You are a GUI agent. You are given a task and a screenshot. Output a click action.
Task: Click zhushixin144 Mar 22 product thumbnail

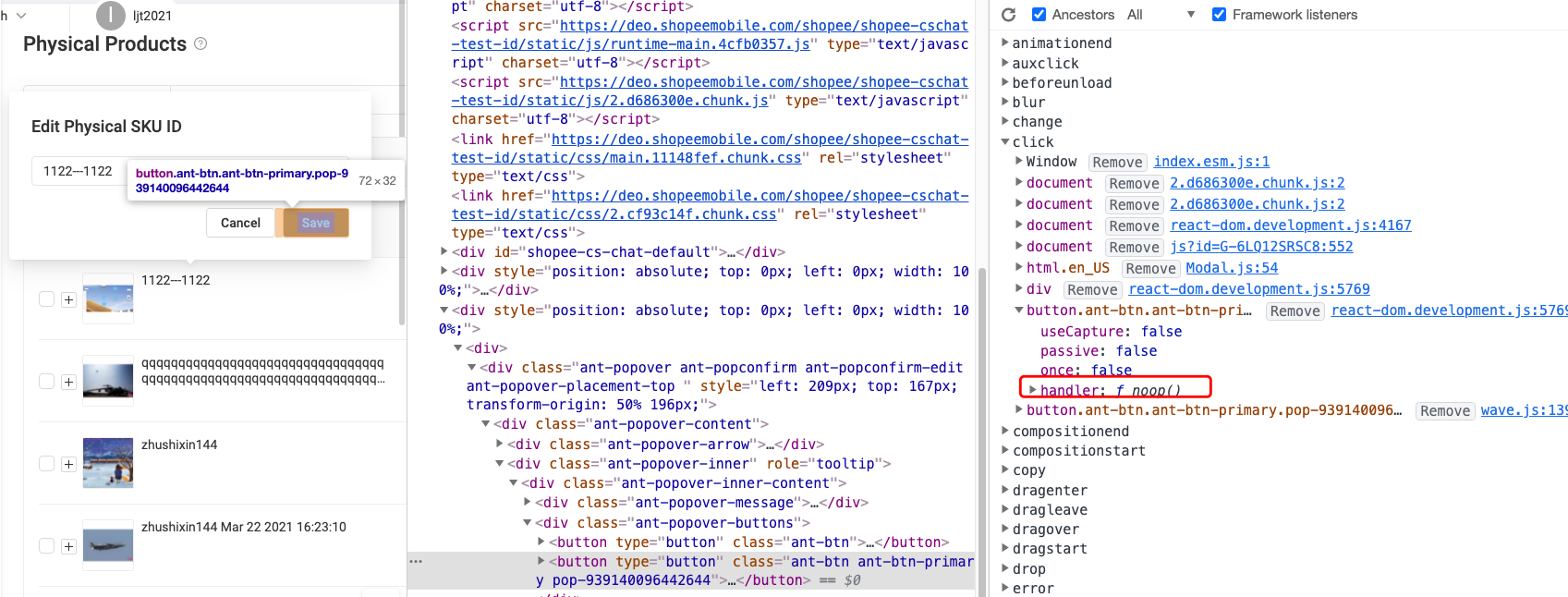108,545
